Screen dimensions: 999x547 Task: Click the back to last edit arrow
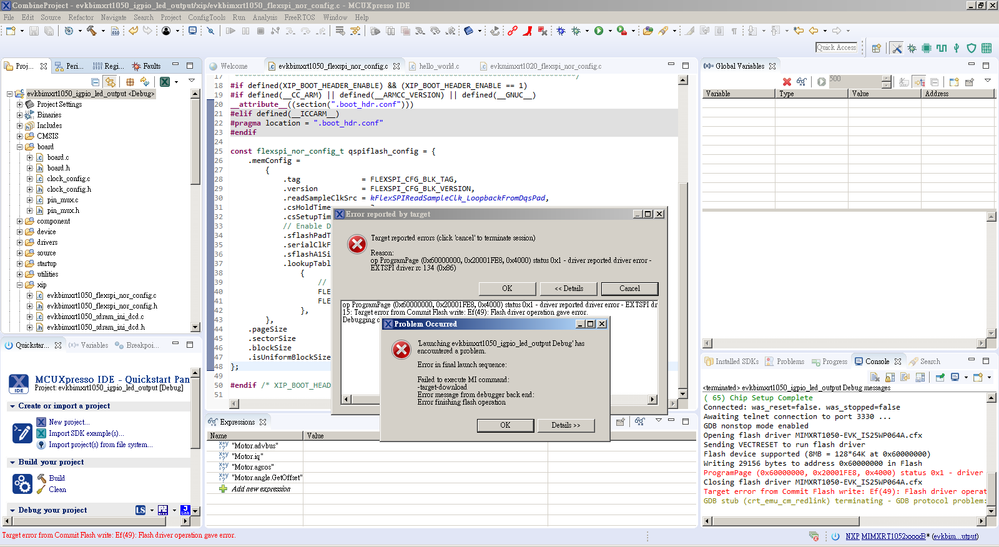tap(799, 30)
